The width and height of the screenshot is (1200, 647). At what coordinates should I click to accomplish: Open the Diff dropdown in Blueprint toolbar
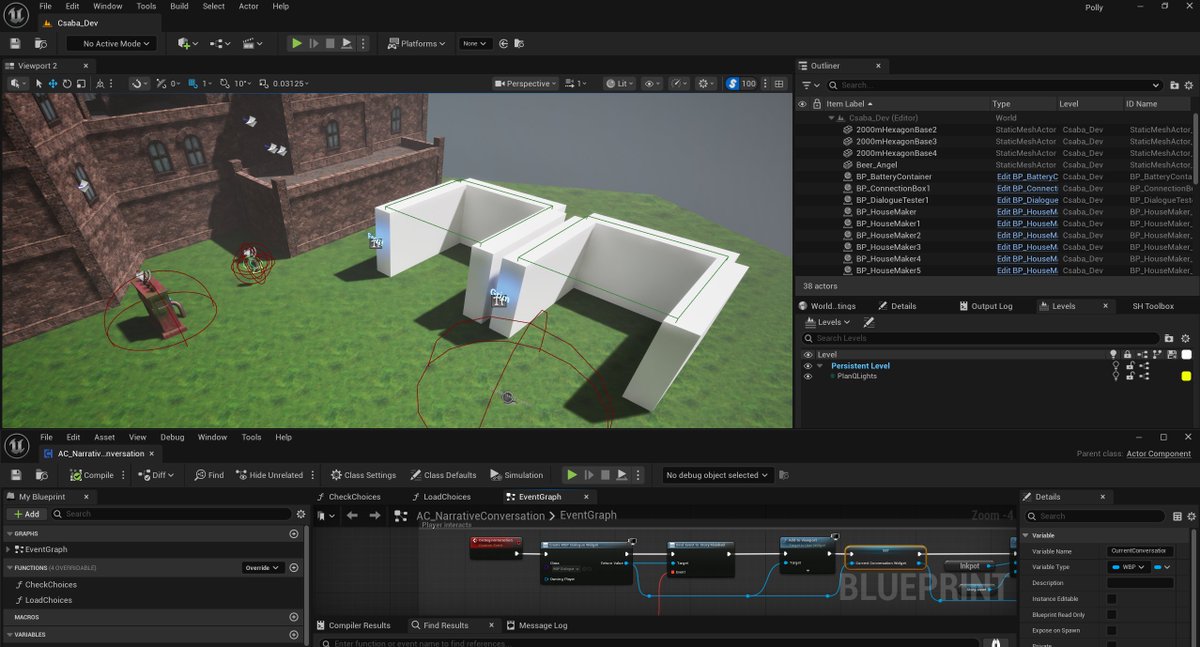click(x=157, y=475)
